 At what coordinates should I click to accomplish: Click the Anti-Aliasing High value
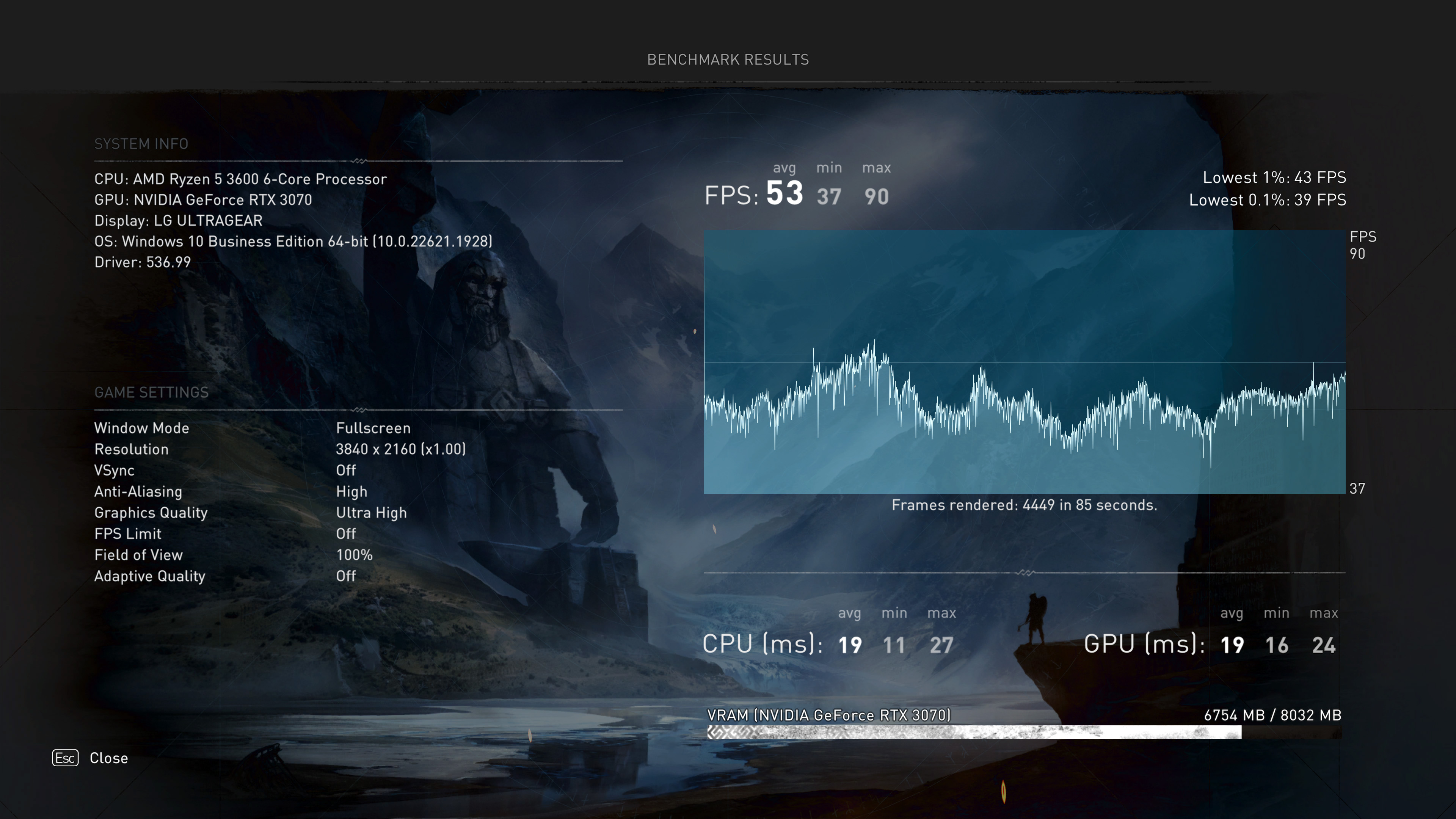pos(351,492)
